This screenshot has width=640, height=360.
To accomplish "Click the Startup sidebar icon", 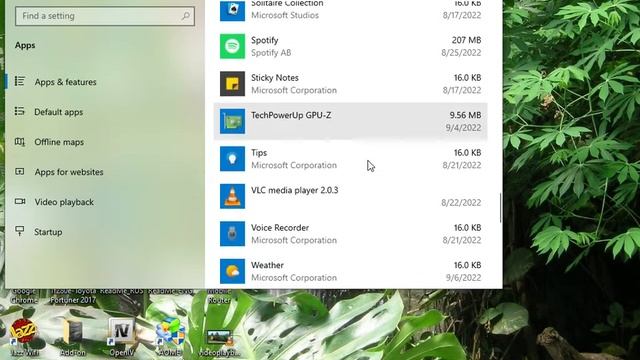I will pyautogui.click(x=20, y=231).
